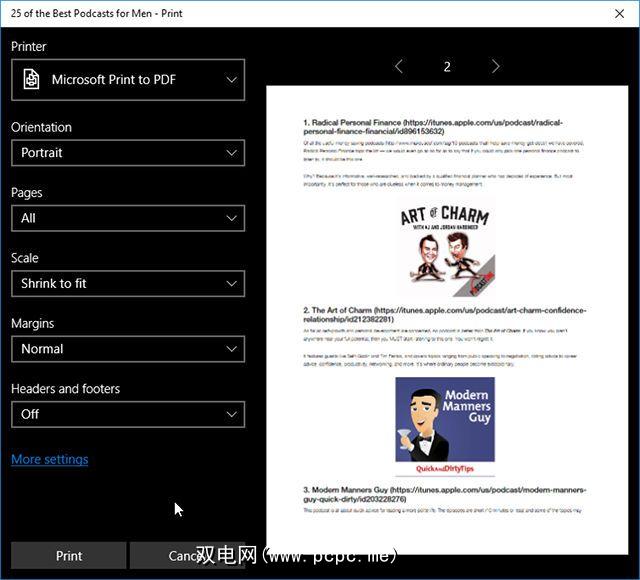Click the Printer label

[x=29, y=47]
